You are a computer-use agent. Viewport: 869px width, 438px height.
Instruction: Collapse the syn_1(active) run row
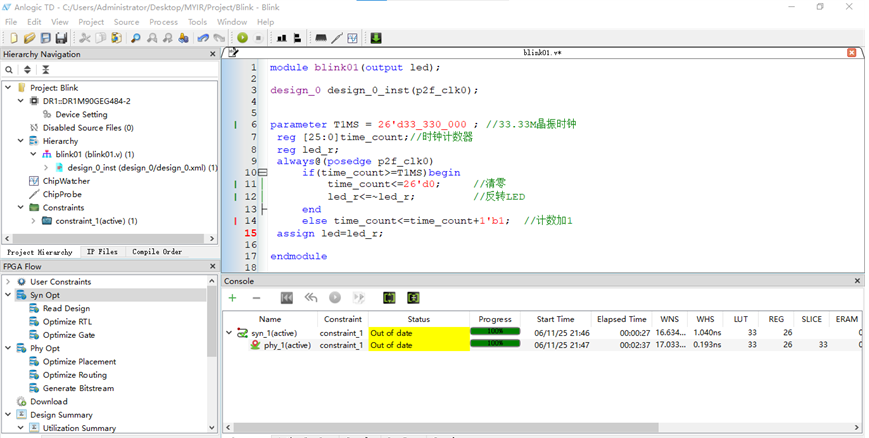[x=229, y=333]
